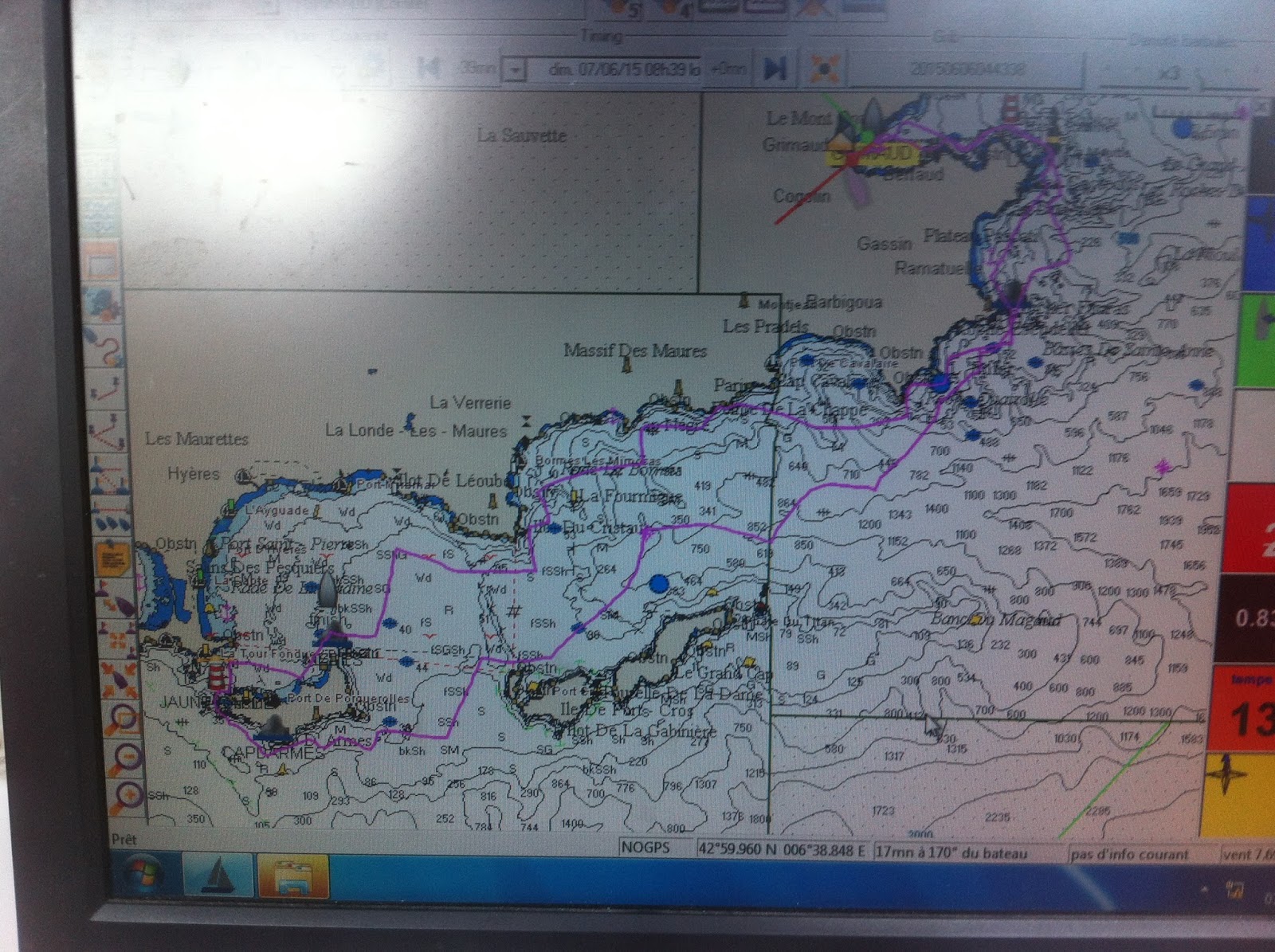Screen dimensions: 1275x952
Task: Open the yellow sticky note annotation tool
Action: point(113,558)
